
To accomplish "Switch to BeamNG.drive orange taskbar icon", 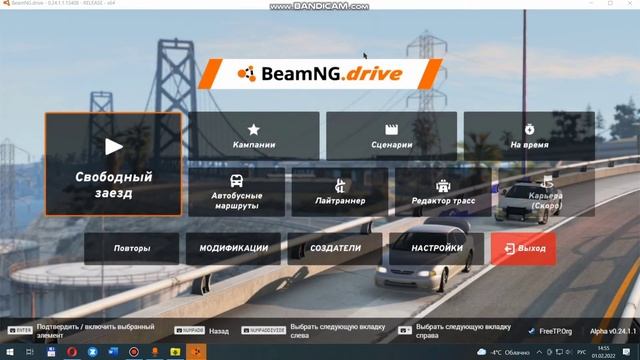I will (196, 352).
